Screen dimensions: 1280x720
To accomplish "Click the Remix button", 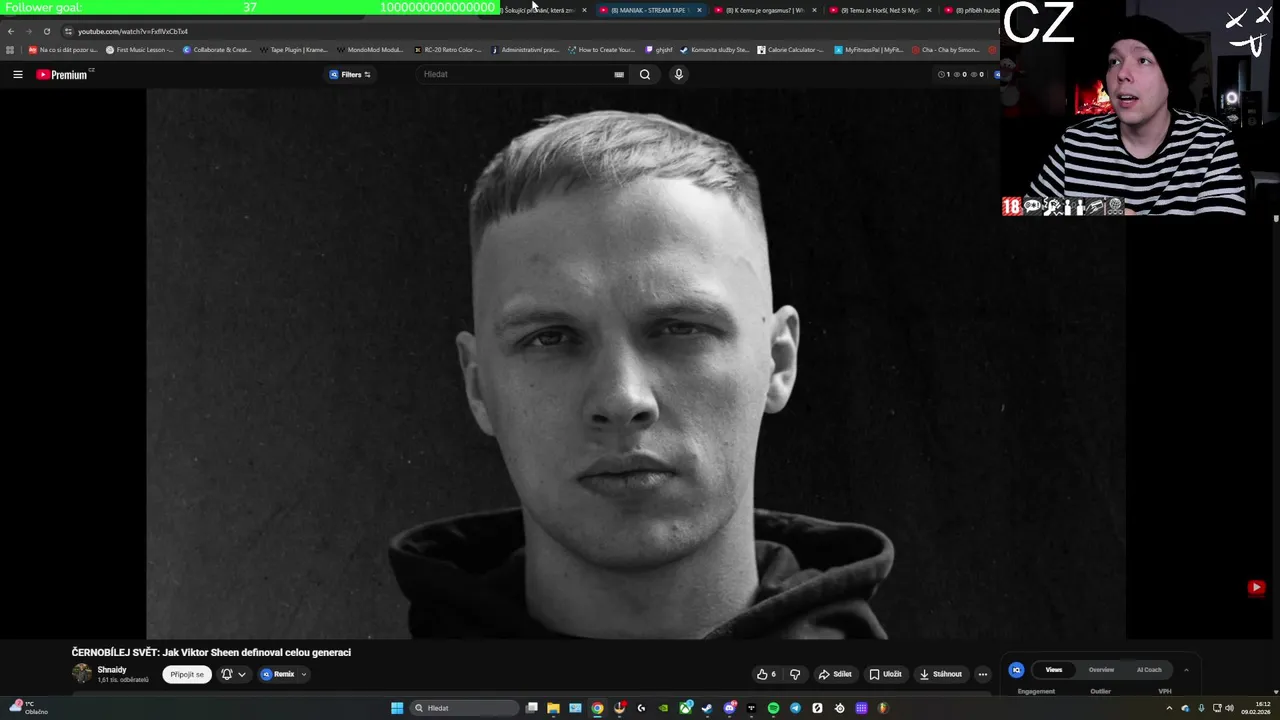I will 278,674.
